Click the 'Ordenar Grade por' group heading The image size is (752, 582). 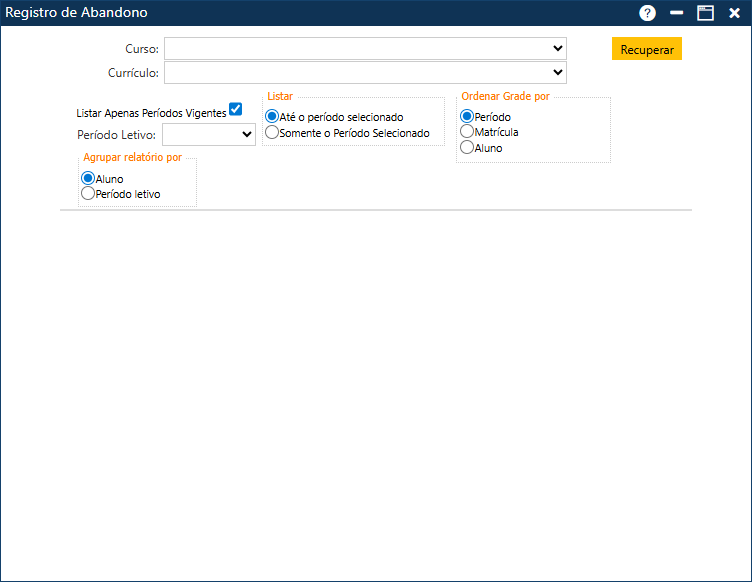coord(505,97)
